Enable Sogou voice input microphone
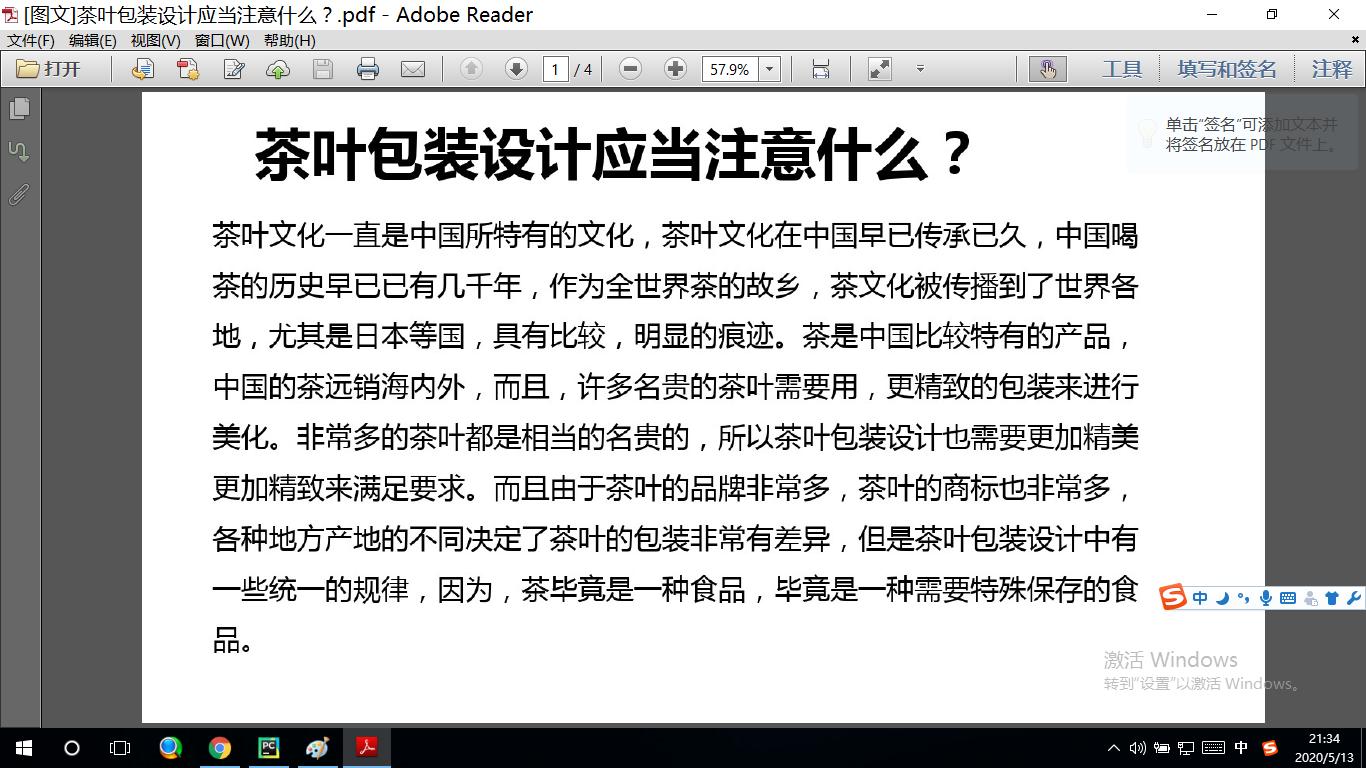The height and width of the screenshot is (768, 1366). [x=1266, y=597]
